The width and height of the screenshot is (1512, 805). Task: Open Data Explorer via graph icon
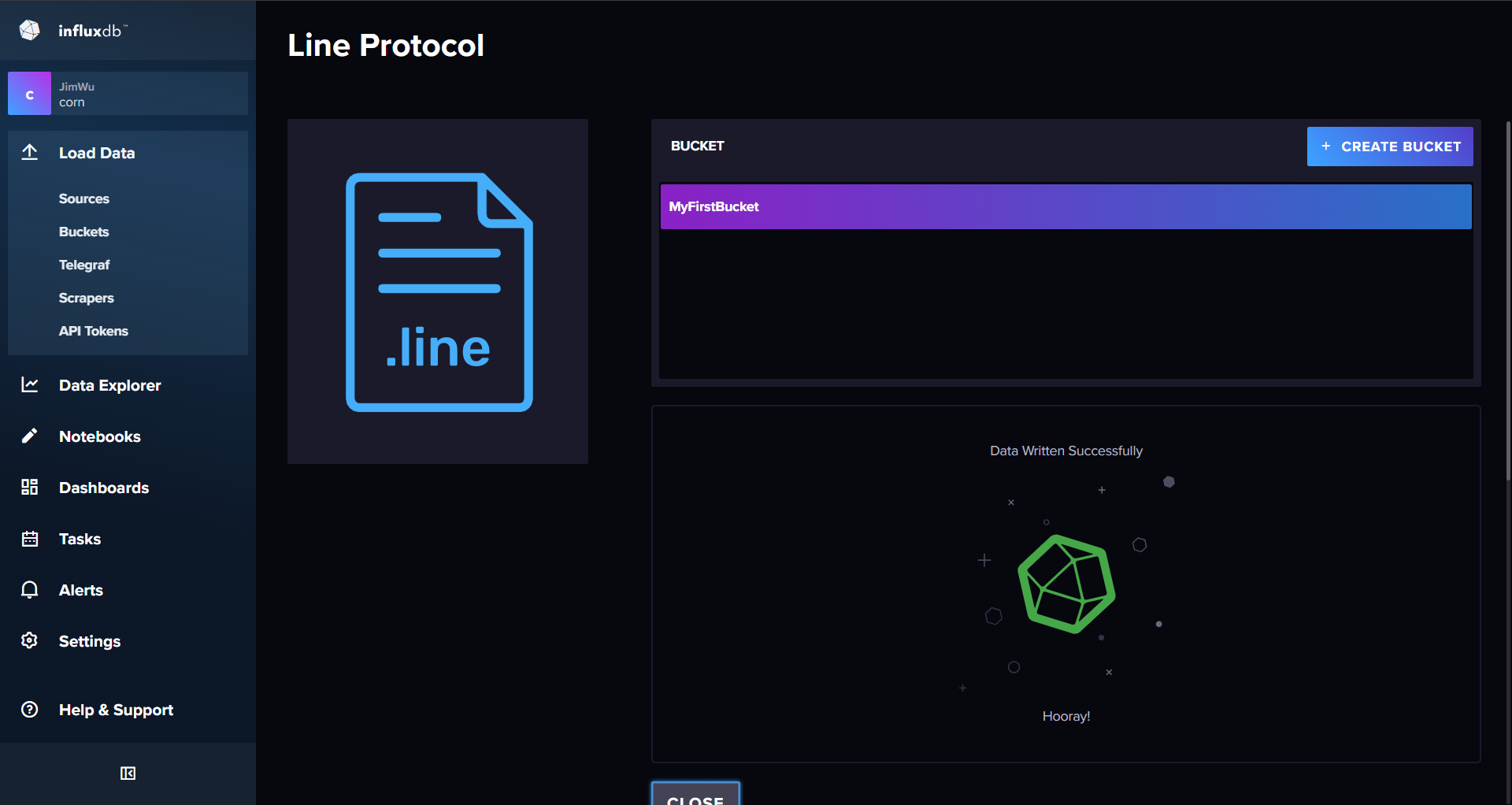30,384
